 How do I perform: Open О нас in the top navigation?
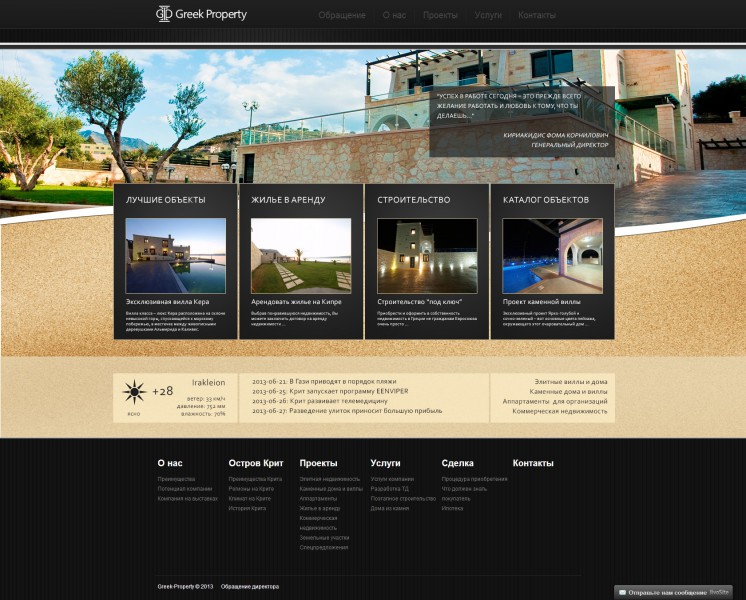(x=394, y=15)
